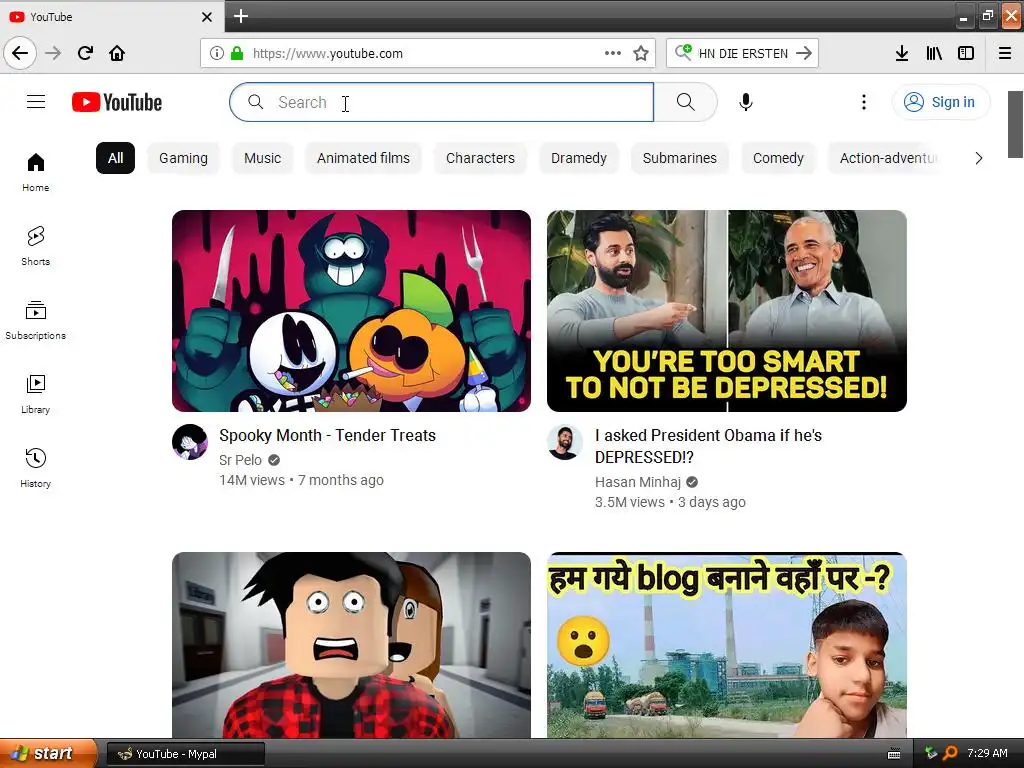Image resolution: width=1024 pixels, height=768 pixels.
Task: Click the Sign in button
Action: coord(940,102)
